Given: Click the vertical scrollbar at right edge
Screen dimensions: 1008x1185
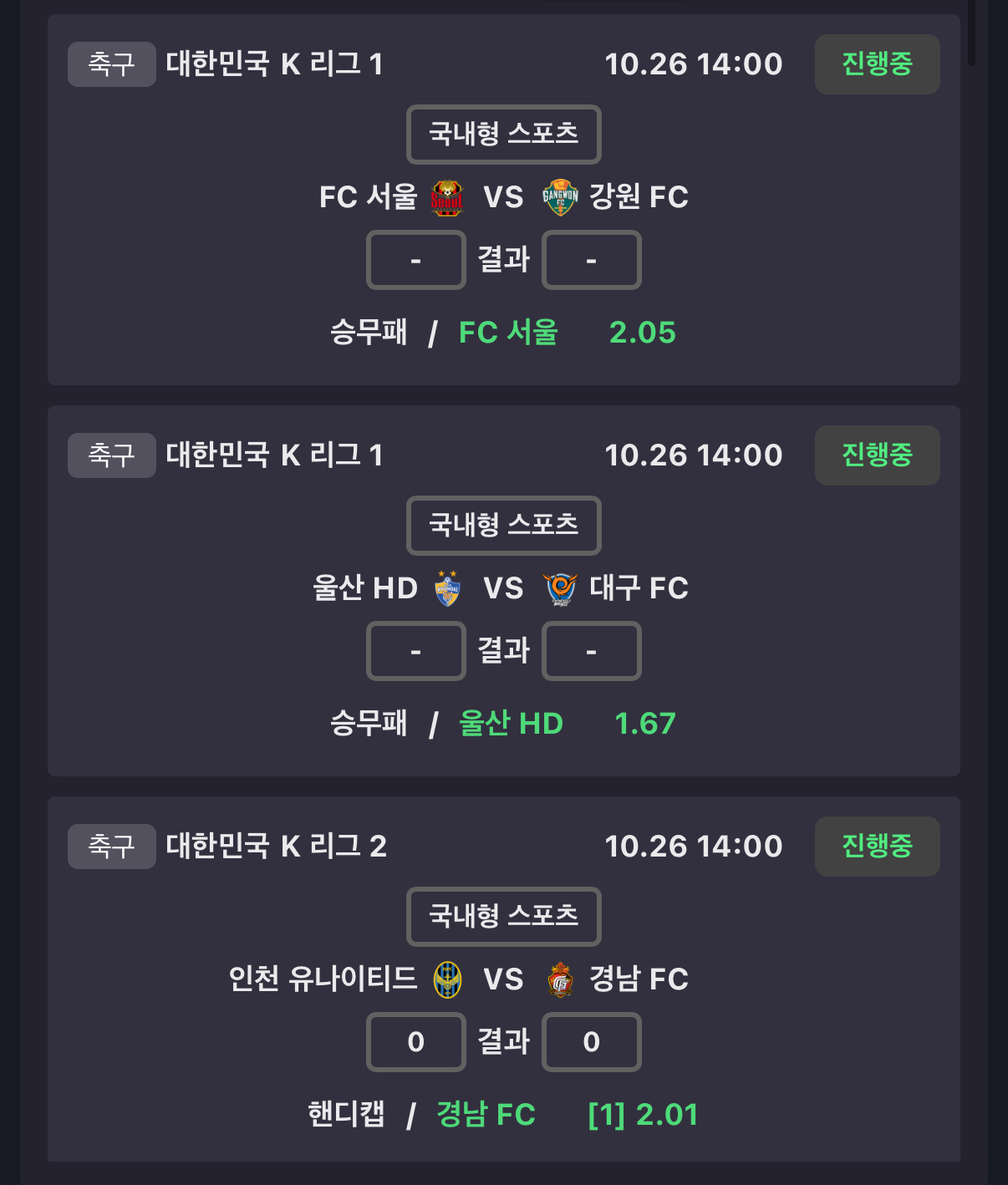Looking at the screenshot, I should pyautogui.click(x=970, y=33).
